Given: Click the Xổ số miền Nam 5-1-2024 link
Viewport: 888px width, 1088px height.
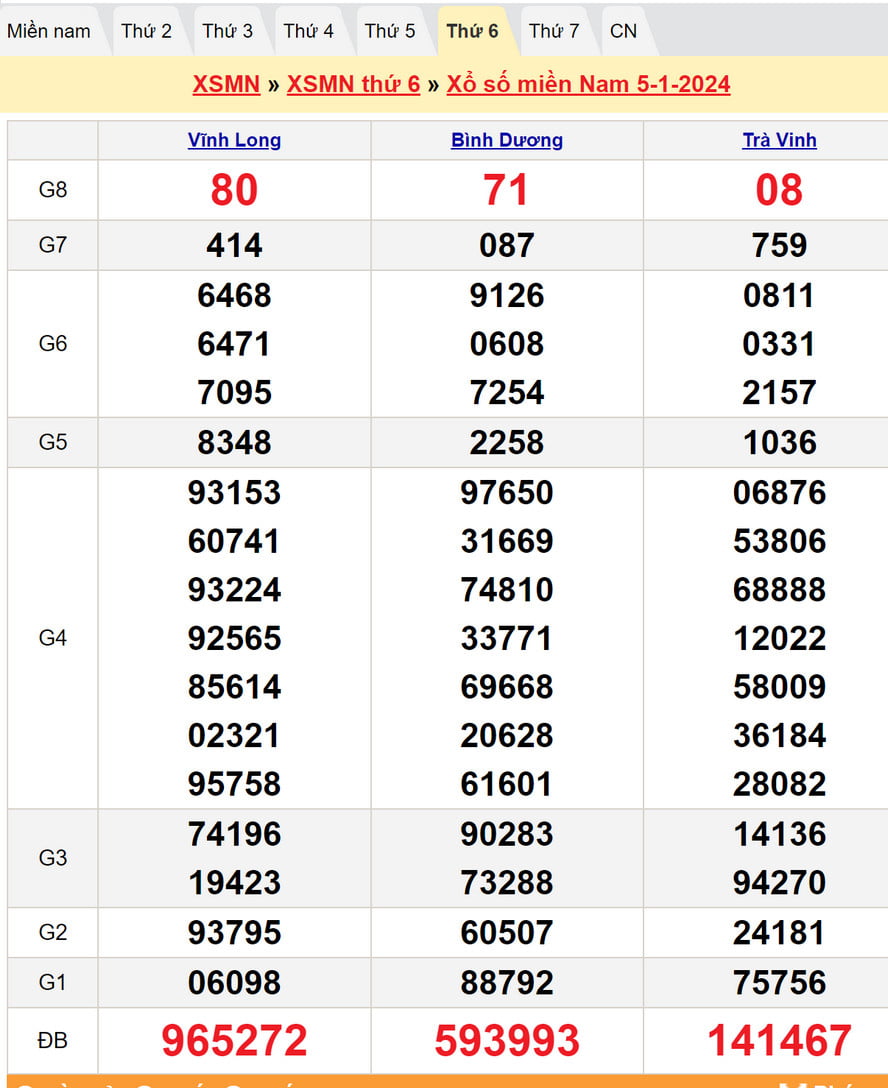Looking at the screenshot, I should point(588,84).
